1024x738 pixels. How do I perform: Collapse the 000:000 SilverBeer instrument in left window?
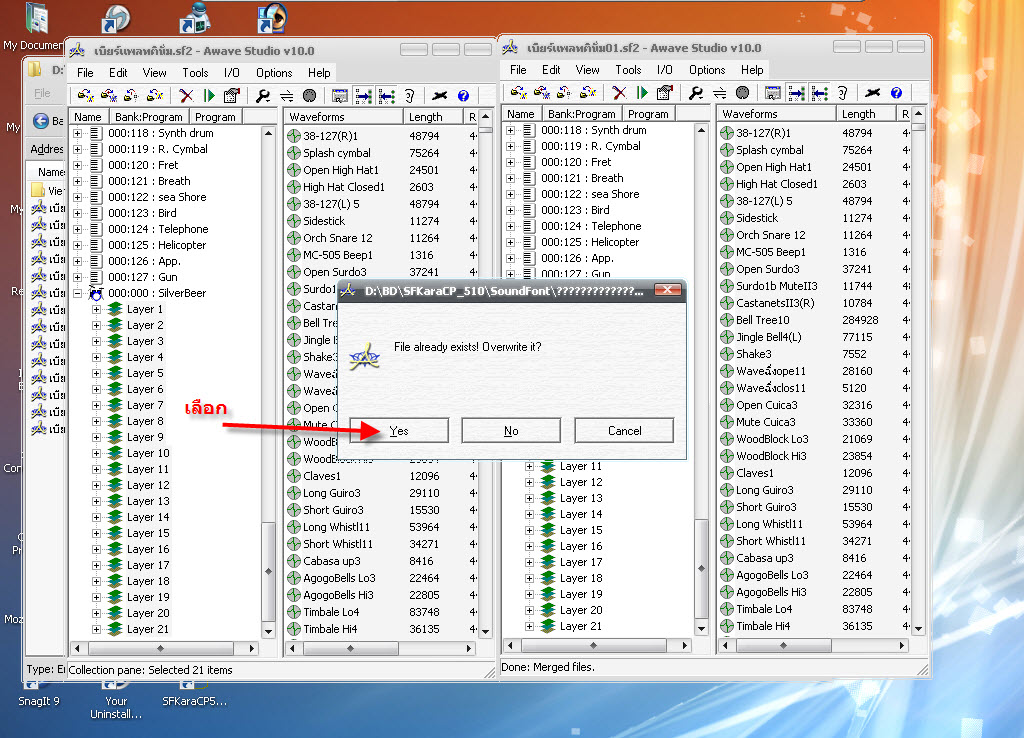(78, 293)
